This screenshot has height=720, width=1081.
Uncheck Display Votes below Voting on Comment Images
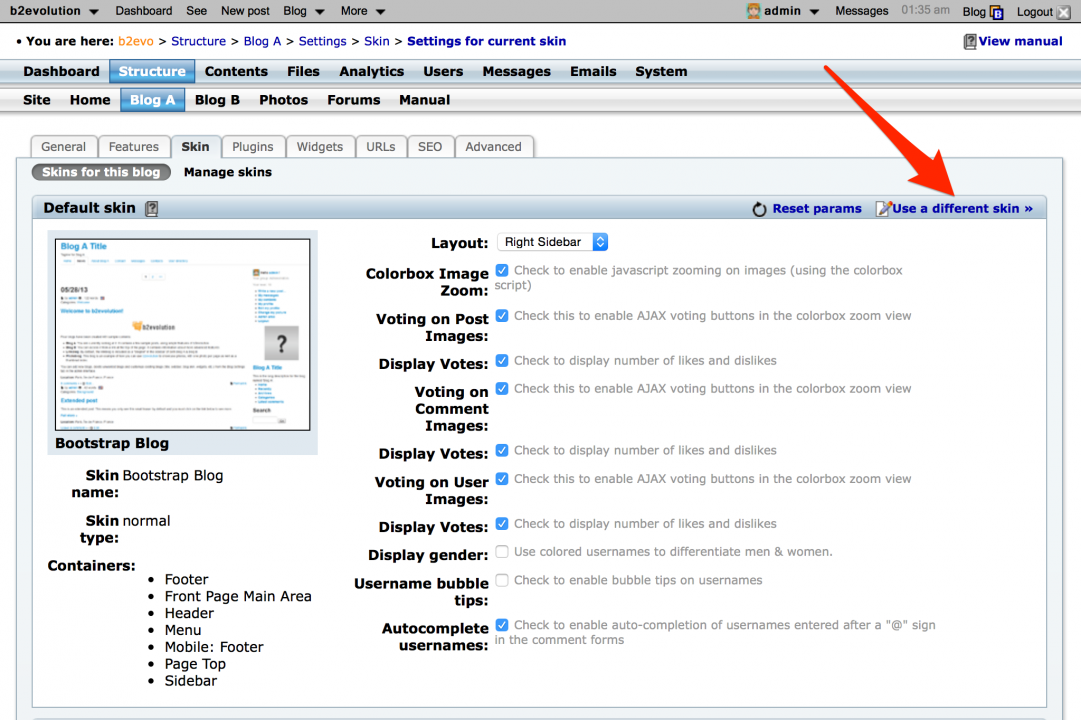click(502, 450)
